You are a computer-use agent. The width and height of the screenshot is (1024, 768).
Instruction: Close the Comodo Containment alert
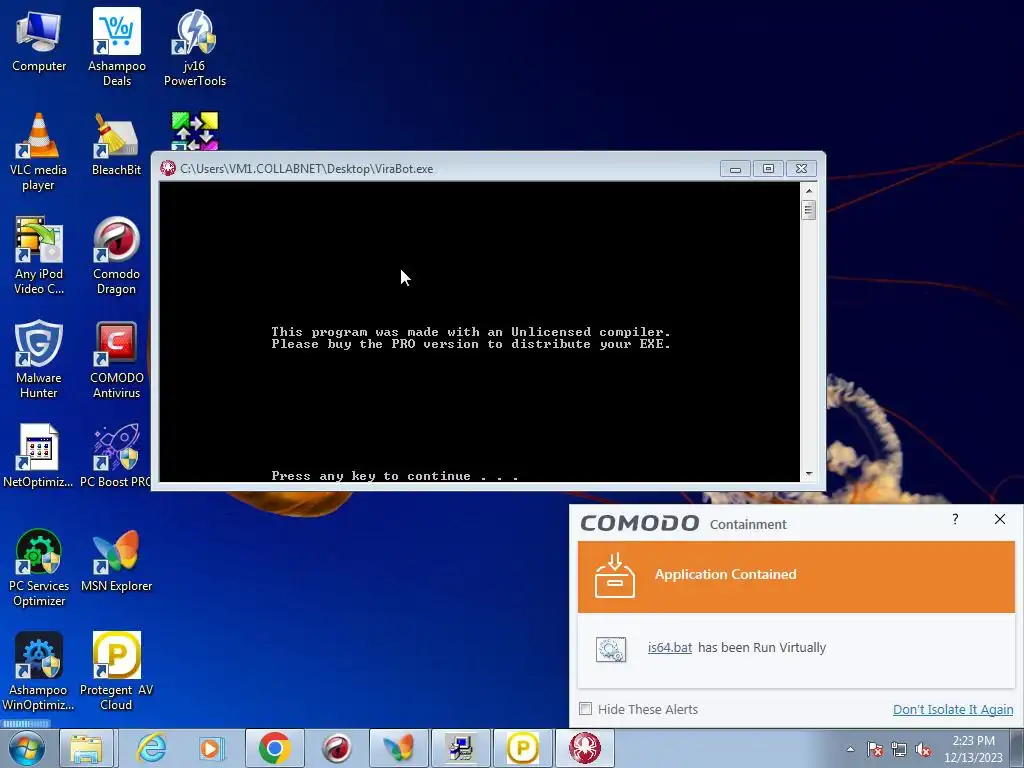(x=1000, y=519)
